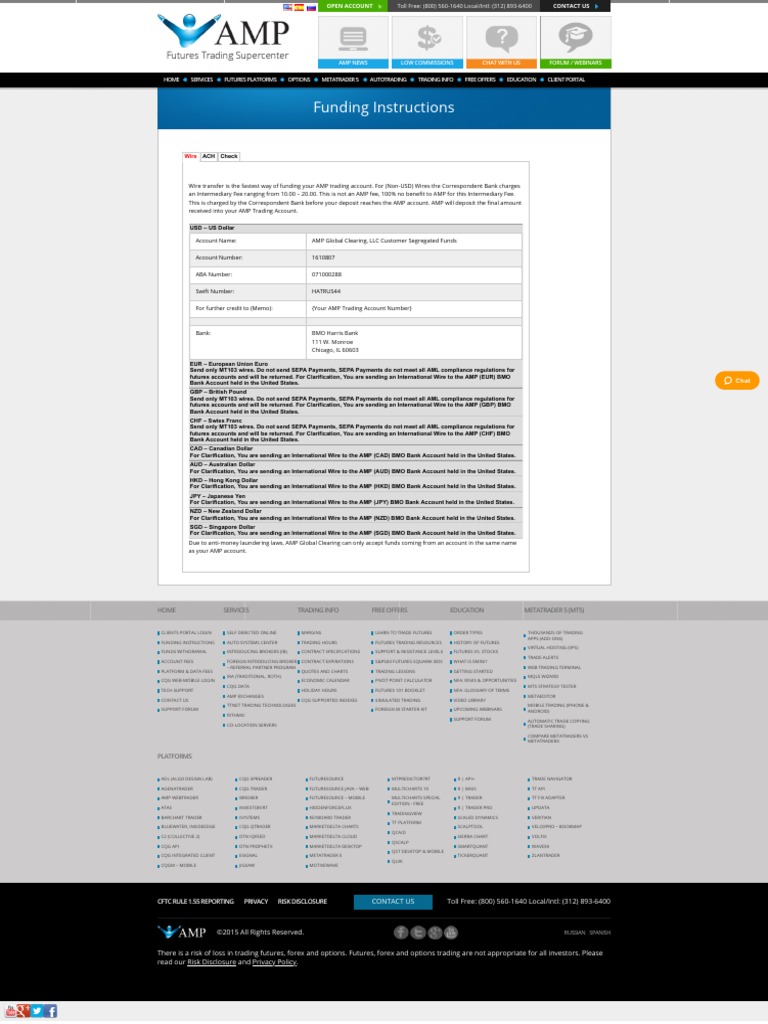Click the grey Facebook circle in the footer

[x=400, y=933]
